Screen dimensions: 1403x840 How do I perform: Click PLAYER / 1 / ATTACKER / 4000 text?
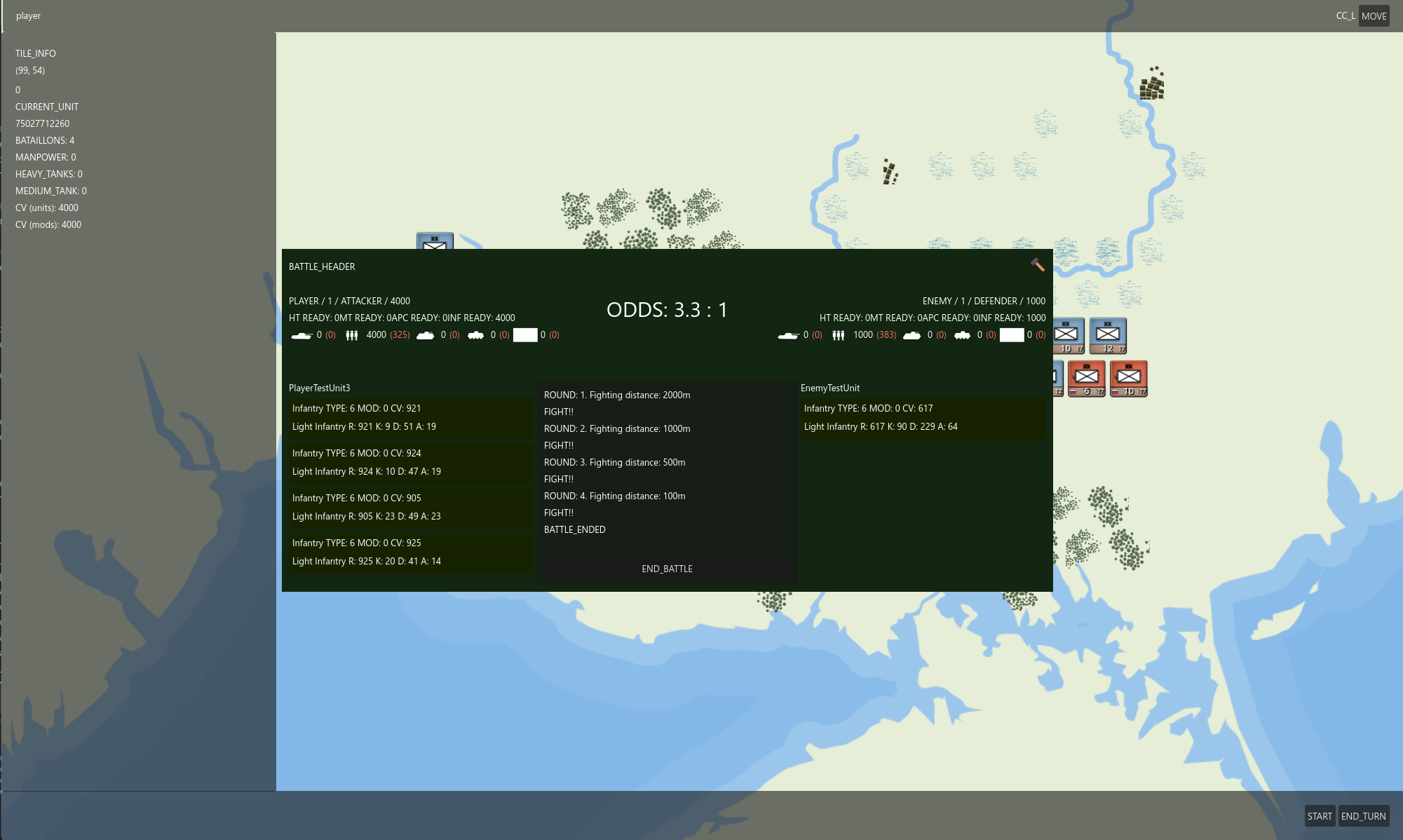click(x=349, y=301)
